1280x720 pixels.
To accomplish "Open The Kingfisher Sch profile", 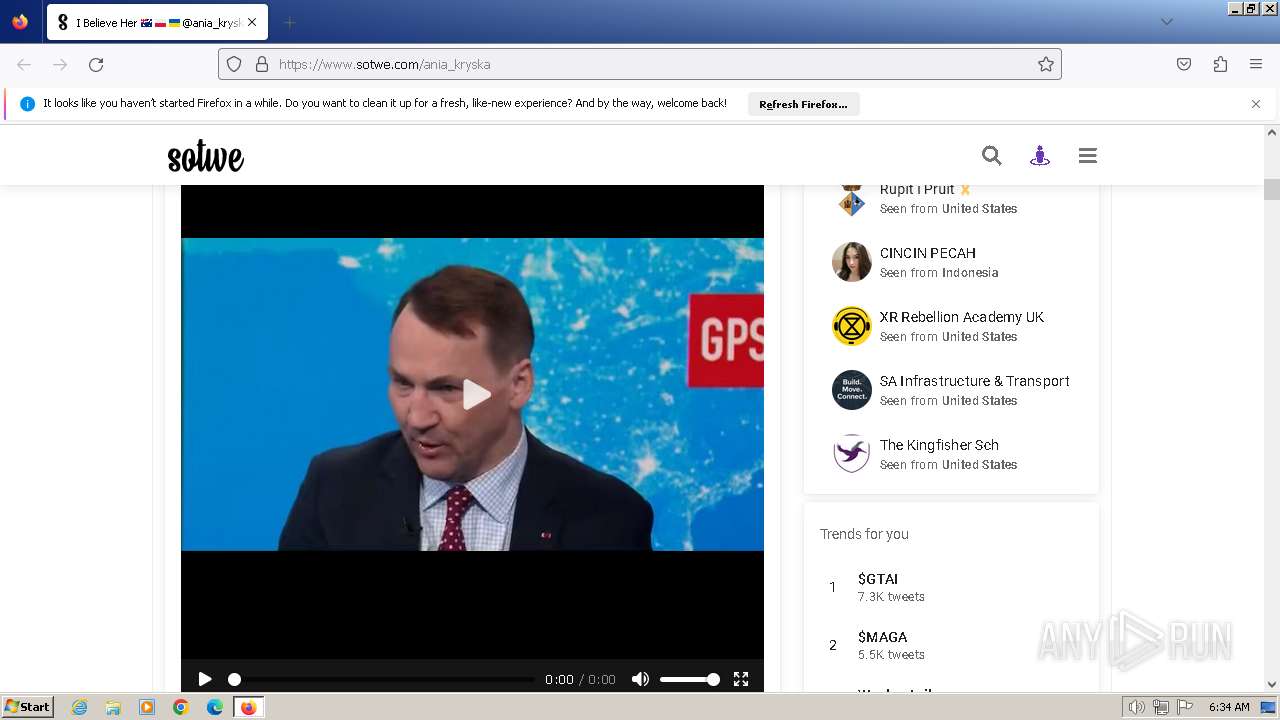I will [x=939, y=445].
